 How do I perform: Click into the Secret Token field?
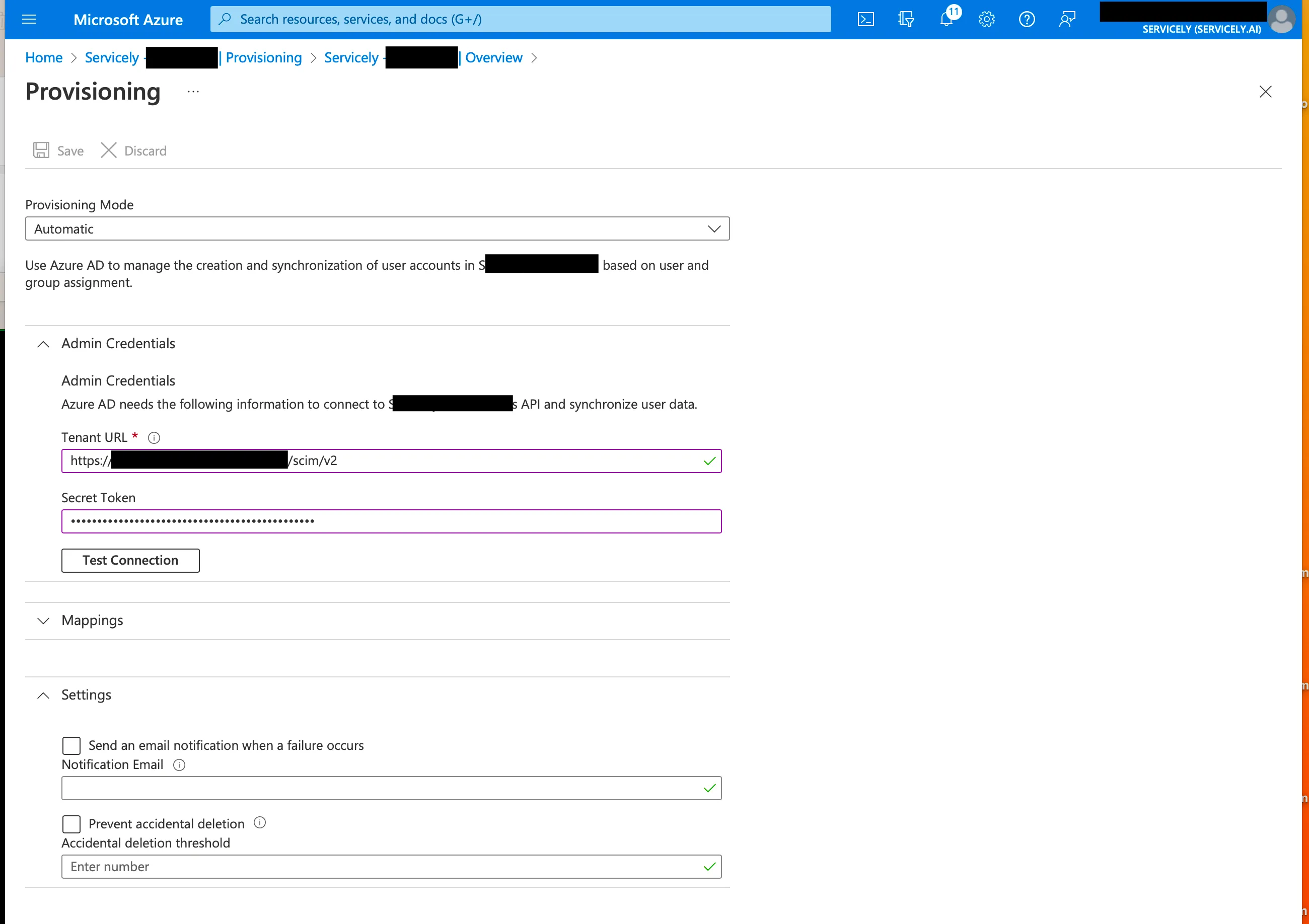coord(392,521)
